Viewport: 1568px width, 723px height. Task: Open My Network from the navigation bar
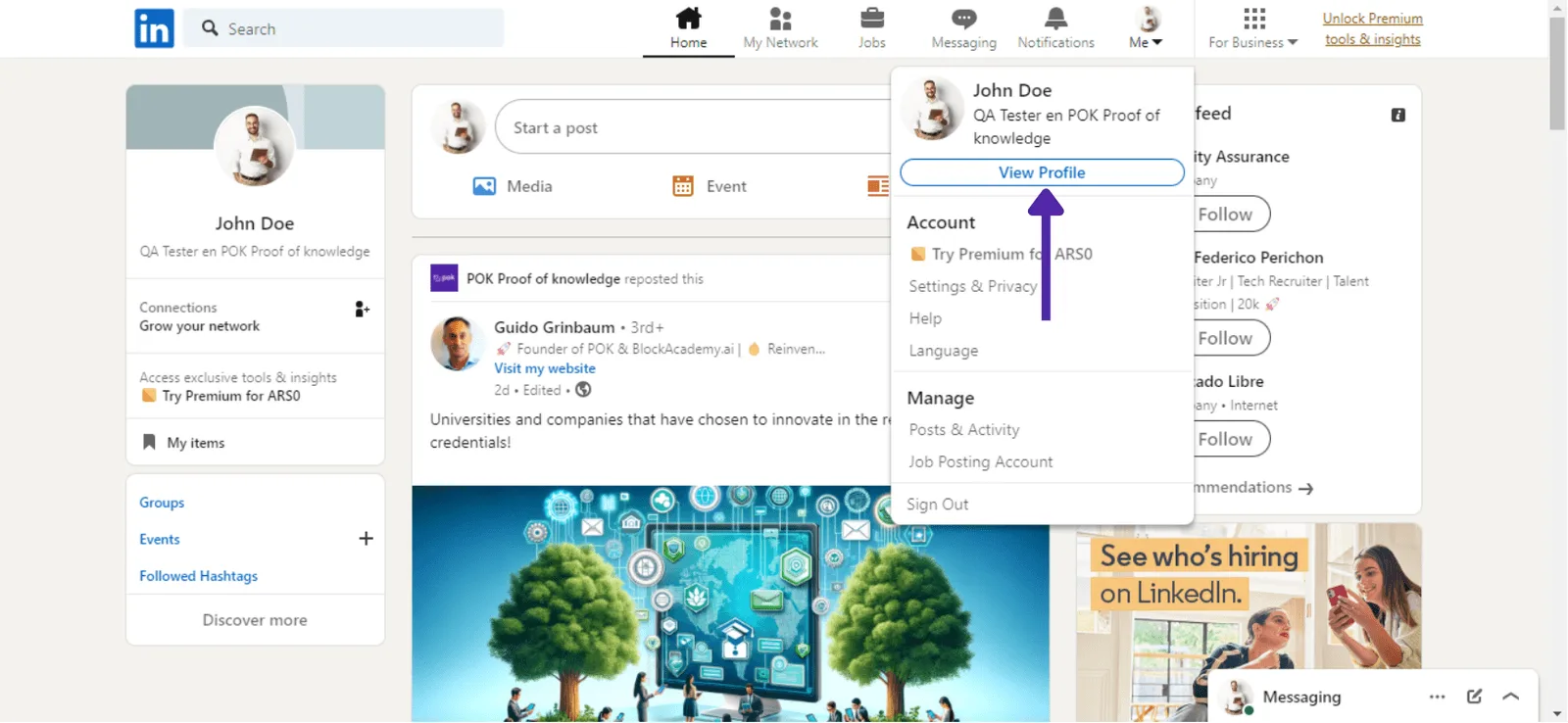click(x=780, y=28)
